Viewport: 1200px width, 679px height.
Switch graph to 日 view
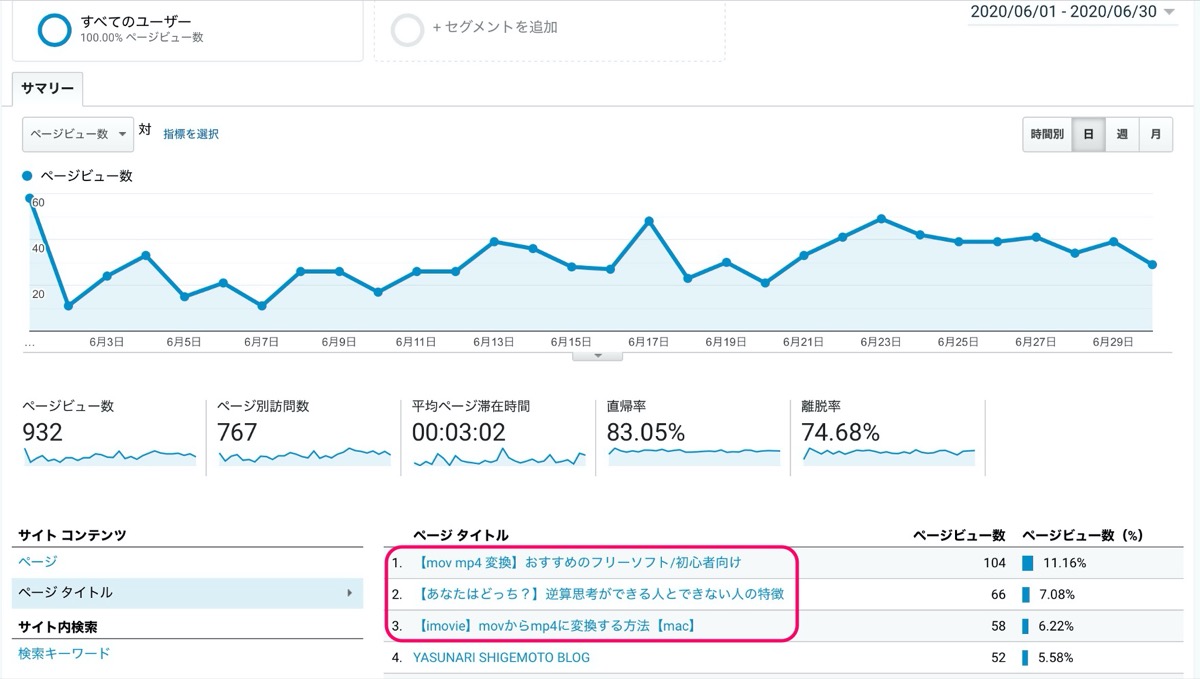tap(1088, 134)
